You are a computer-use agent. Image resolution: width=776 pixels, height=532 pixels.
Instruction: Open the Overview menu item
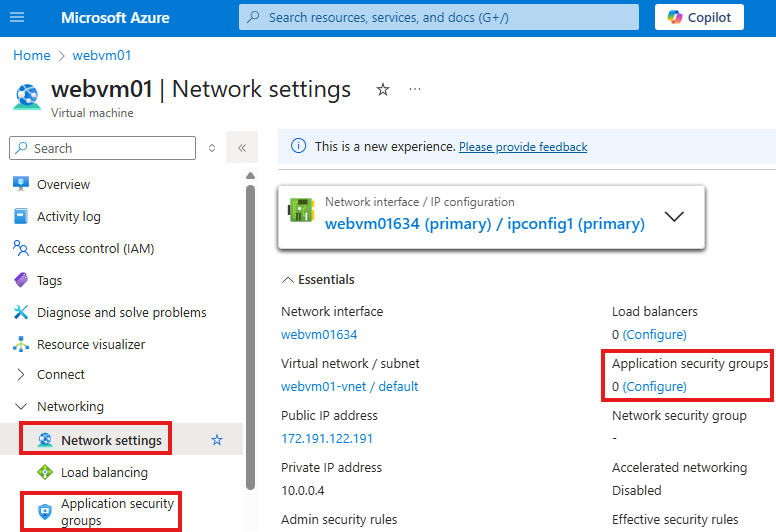click(x=63, y=185)
